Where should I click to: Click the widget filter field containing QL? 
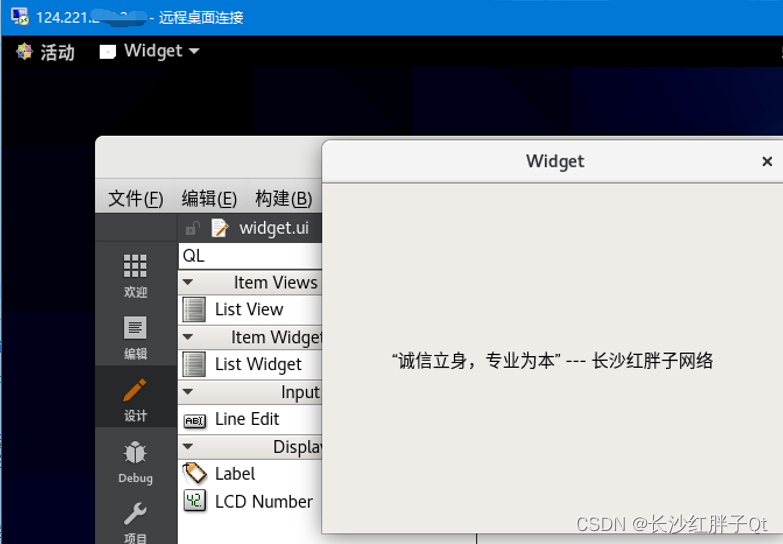[250, 256]
